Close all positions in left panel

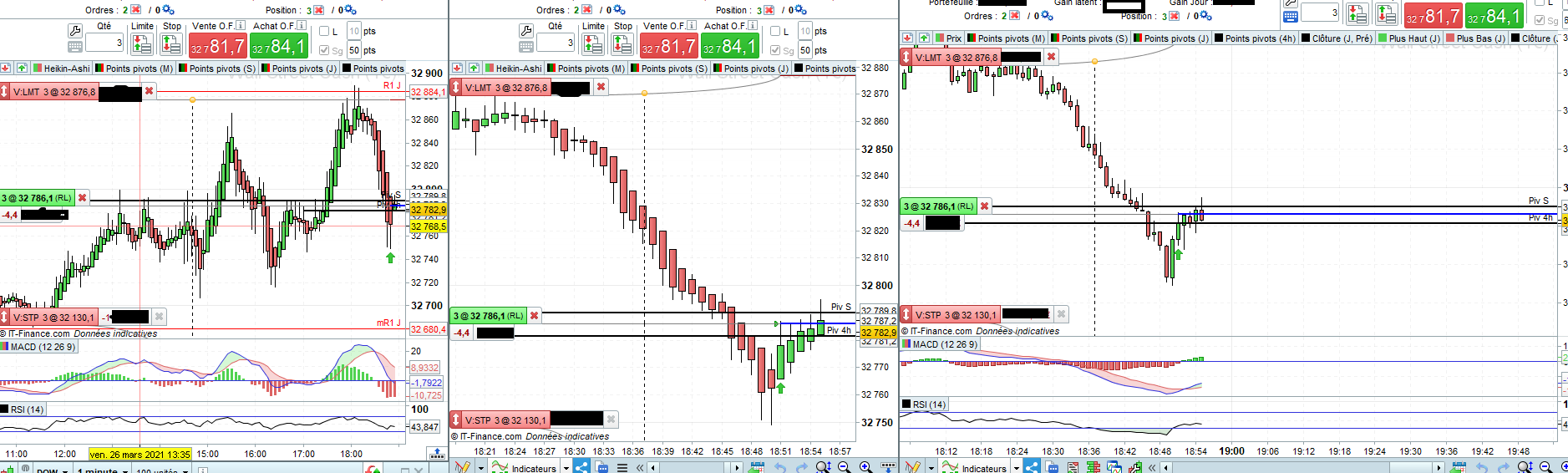(318, 10)
